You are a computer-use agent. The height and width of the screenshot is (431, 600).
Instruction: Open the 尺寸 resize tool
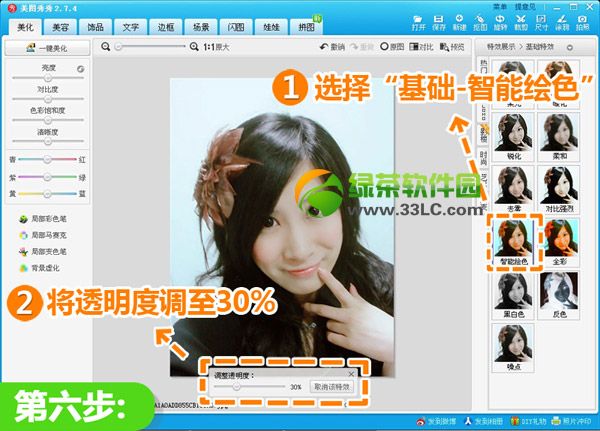pos(541,23)
